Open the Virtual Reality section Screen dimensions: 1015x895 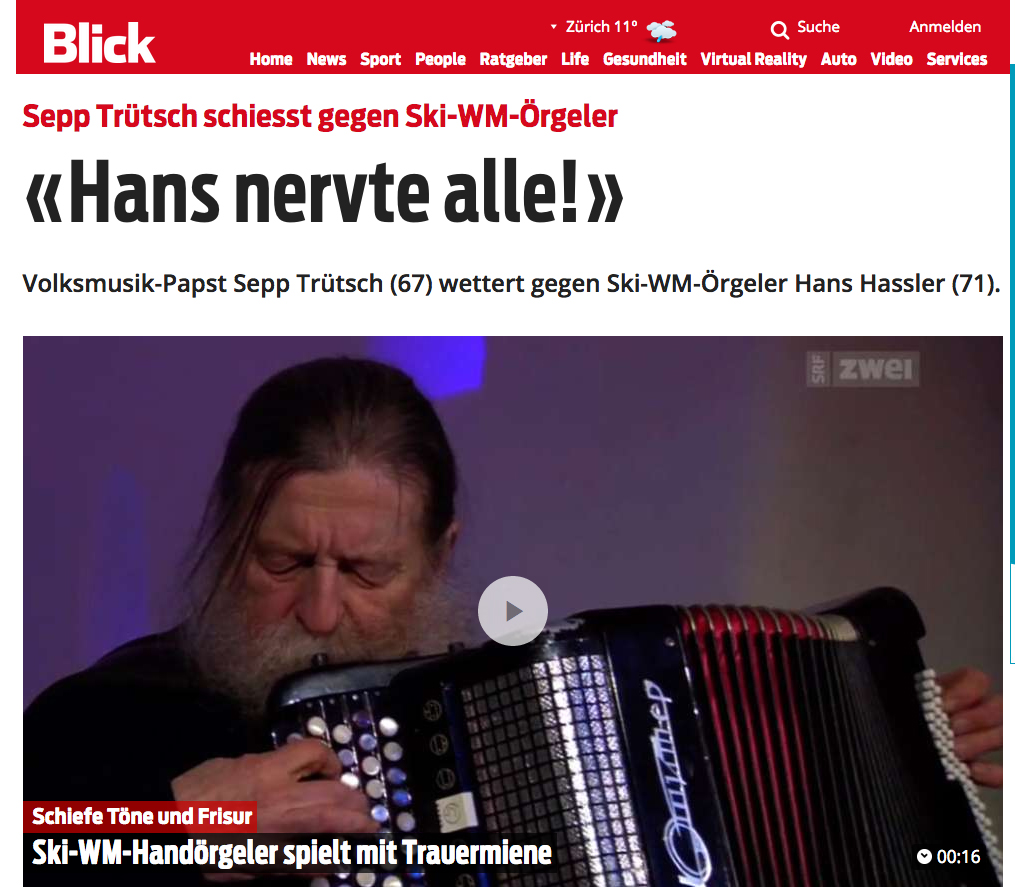(753, 60)
